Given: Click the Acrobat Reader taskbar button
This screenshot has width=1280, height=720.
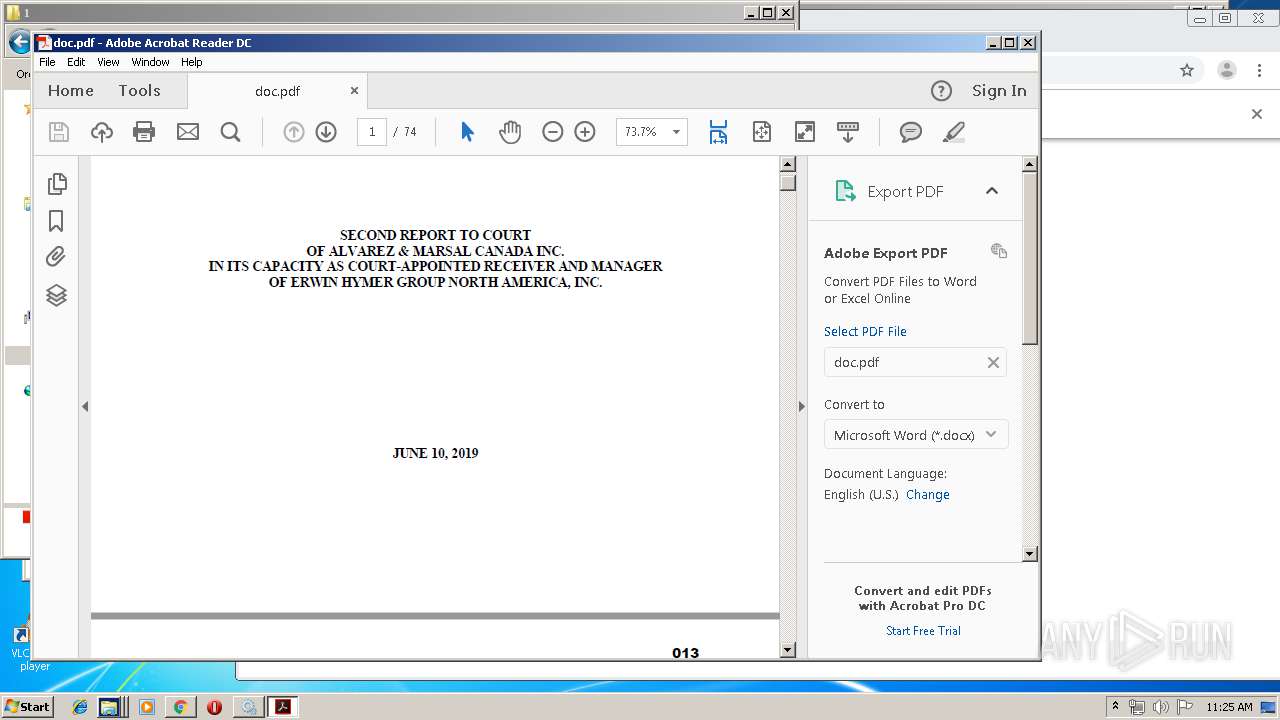Looking at the screenshot, I should [x=283, y=707].
